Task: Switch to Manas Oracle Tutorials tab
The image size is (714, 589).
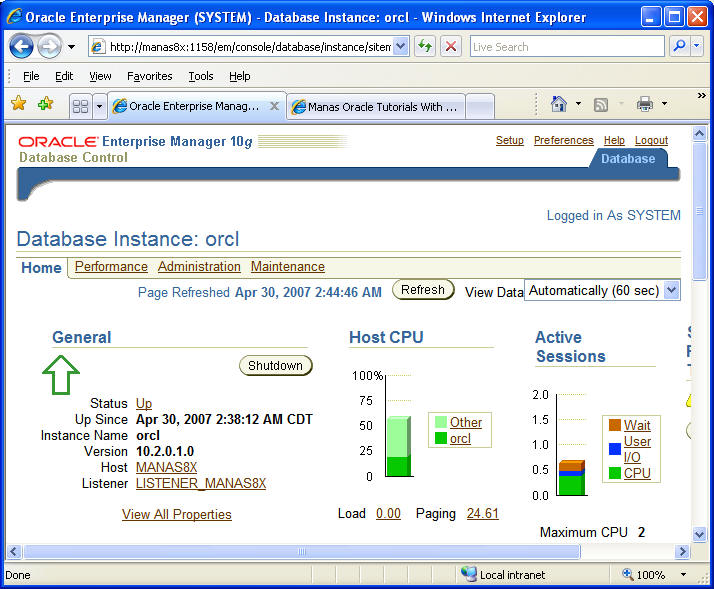Action: point(376,107)
